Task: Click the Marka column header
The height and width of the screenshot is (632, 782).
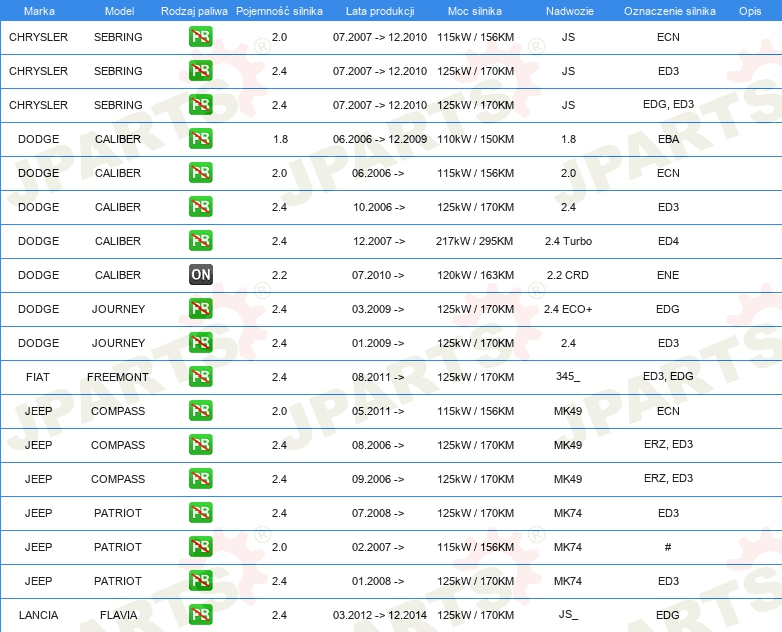Action: (x=39, y=11)
